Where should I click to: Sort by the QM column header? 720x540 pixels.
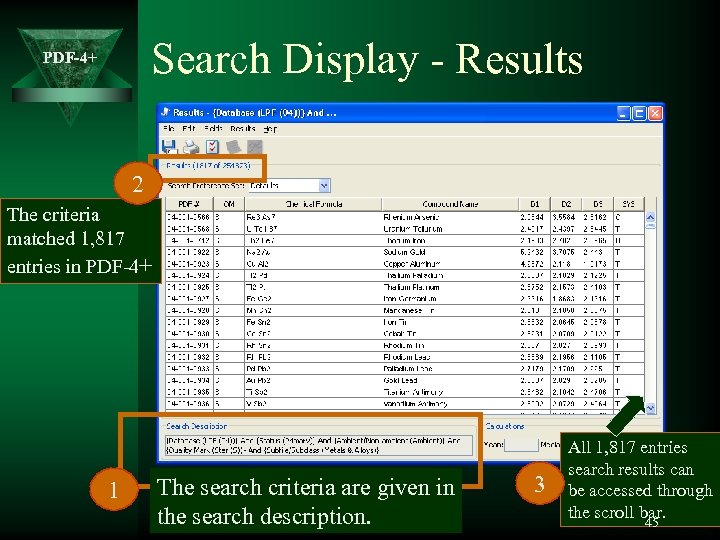(229, 204)
